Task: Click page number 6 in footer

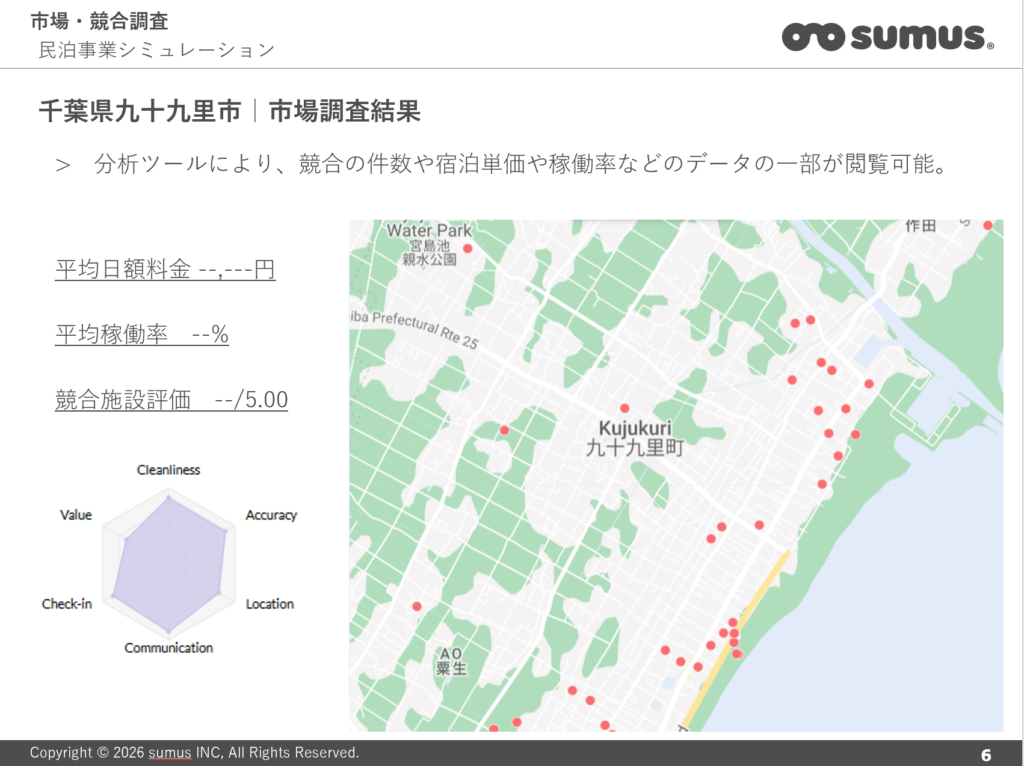Action: coord(986,754)
